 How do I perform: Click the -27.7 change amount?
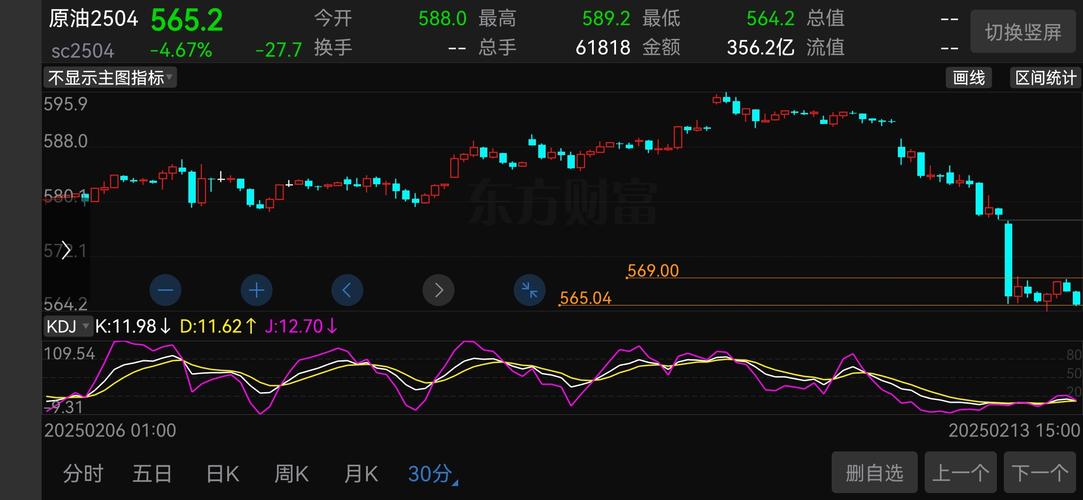(278, 50)
